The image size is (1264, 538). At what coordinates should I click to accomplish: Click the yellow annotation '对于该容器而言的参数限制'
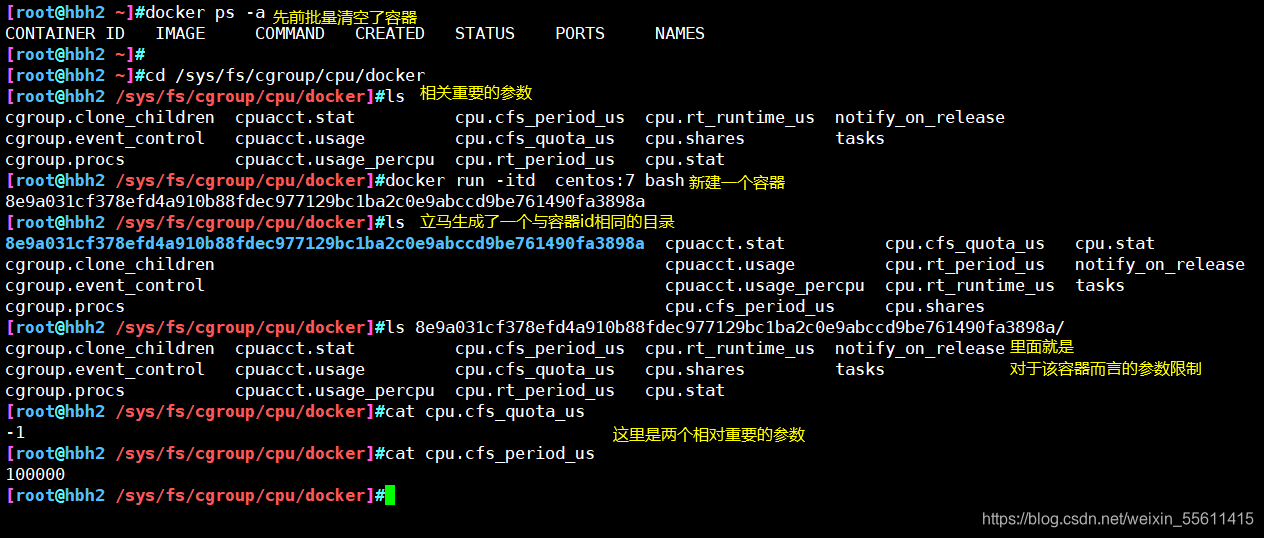[x=1105, y=369]
